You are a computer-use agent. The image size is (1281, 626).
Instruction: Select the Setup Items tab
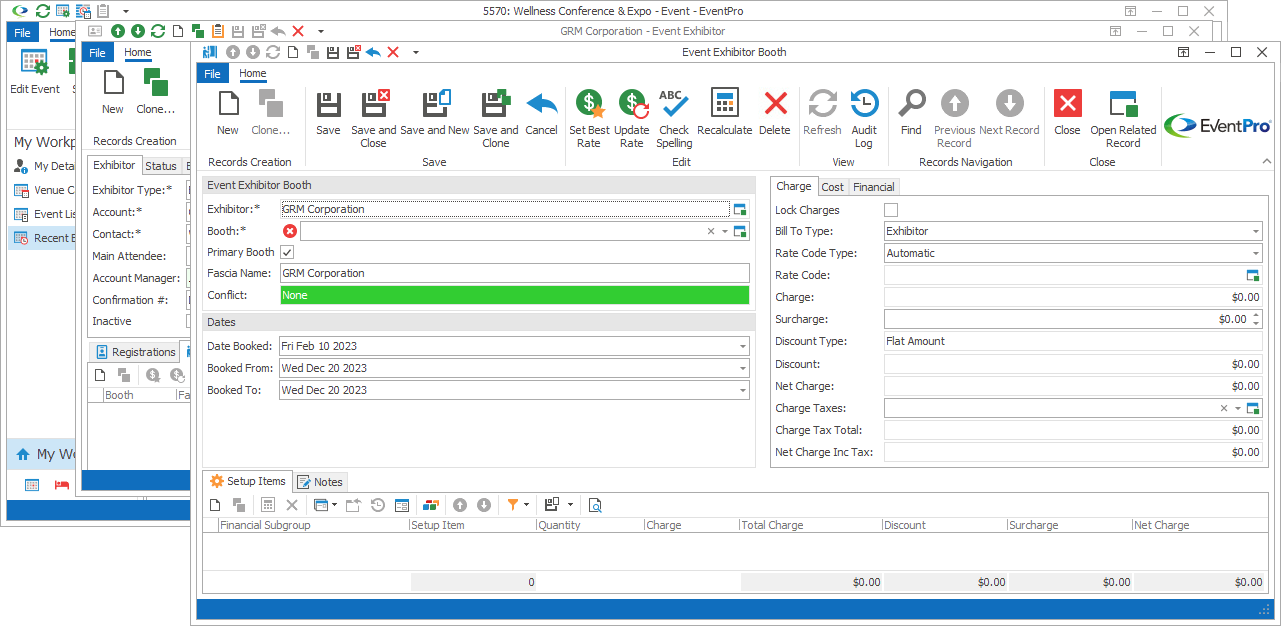coord(248,481)
